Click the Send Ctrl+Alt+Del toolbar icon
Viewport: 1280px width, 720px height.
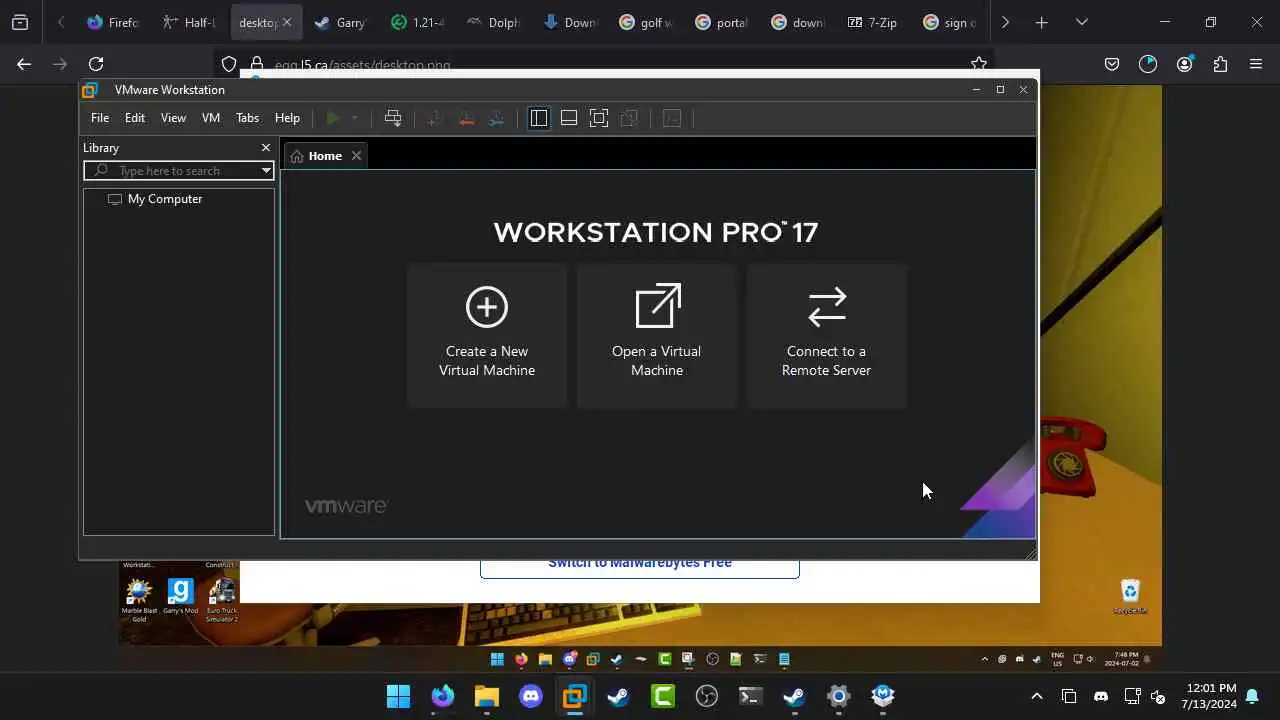point(393,118)
